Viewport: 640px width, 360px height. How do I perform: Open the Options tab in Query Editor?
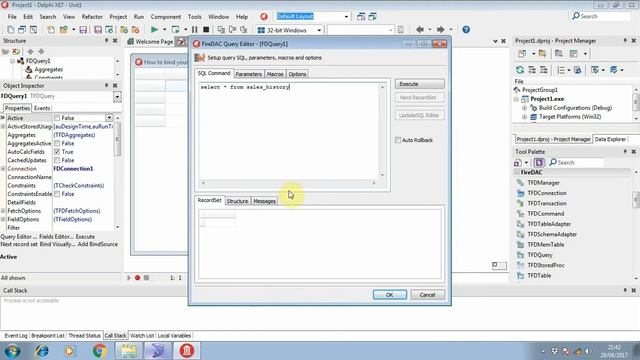click(x=297, y=74)
